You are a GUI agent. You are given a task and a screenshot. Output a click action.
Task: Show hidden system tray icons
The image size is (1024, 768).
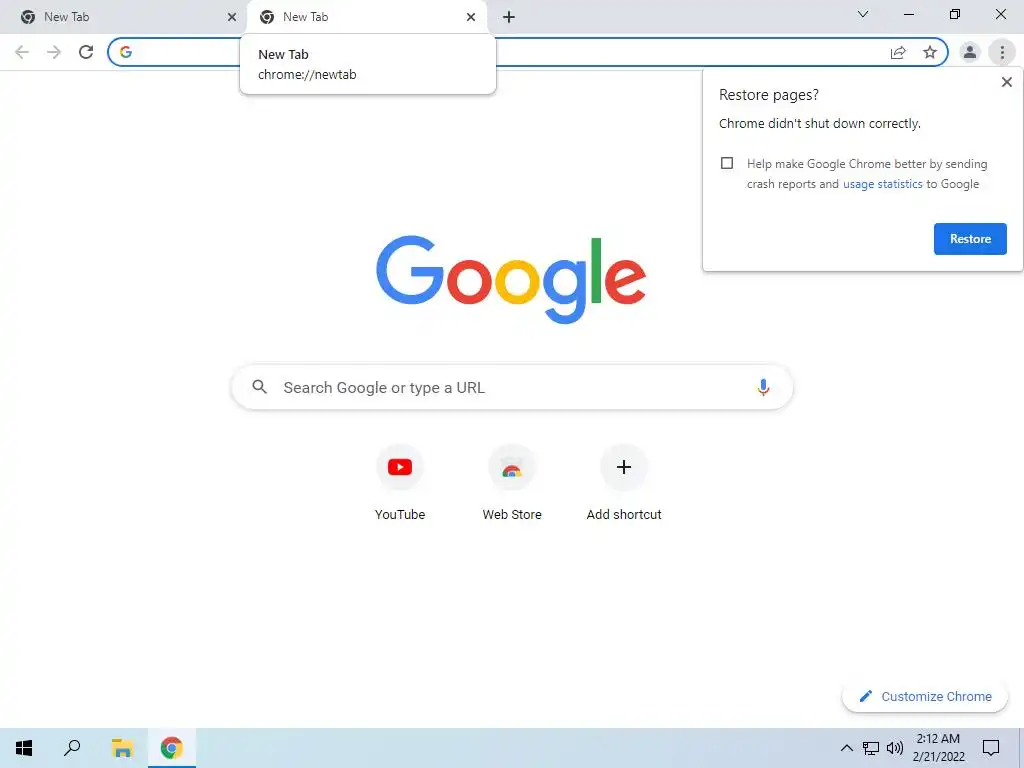[x=846, y=748]
